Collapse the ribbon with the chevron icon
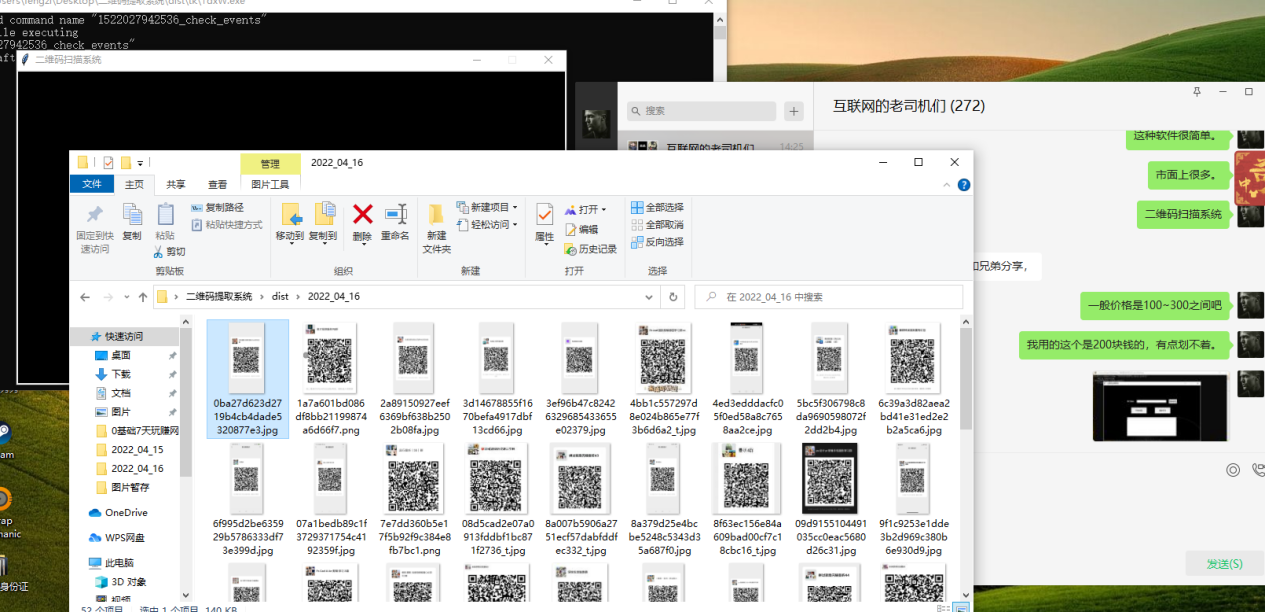Viewport: 1265px width, 612px height. 946,184
